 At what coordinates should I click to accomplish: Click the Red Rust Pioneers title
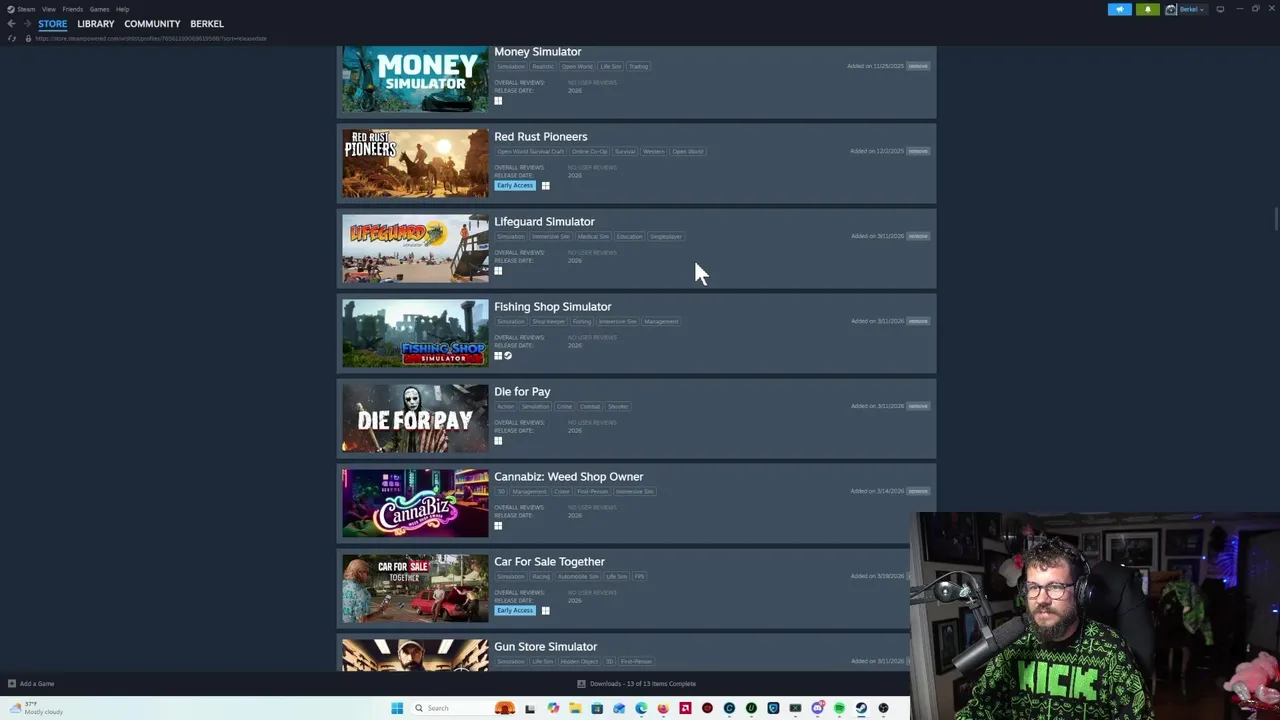[x=540, y=137]
